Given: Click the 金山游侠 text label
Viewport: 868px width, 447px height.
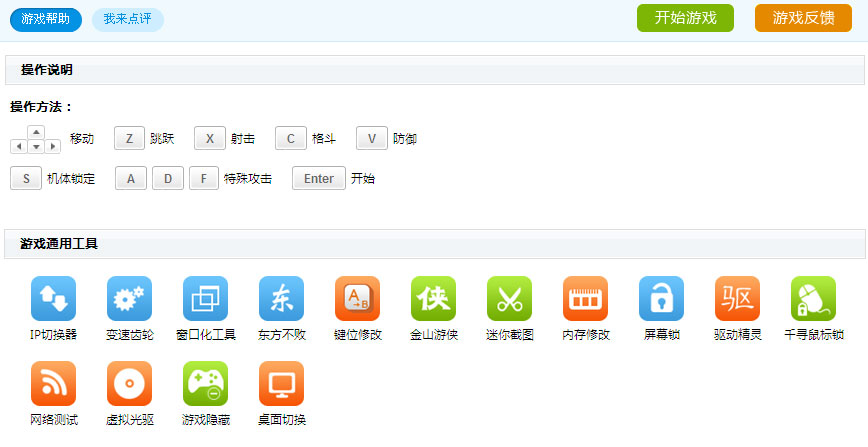Looking at the screenshot, I should pos(433,335).
